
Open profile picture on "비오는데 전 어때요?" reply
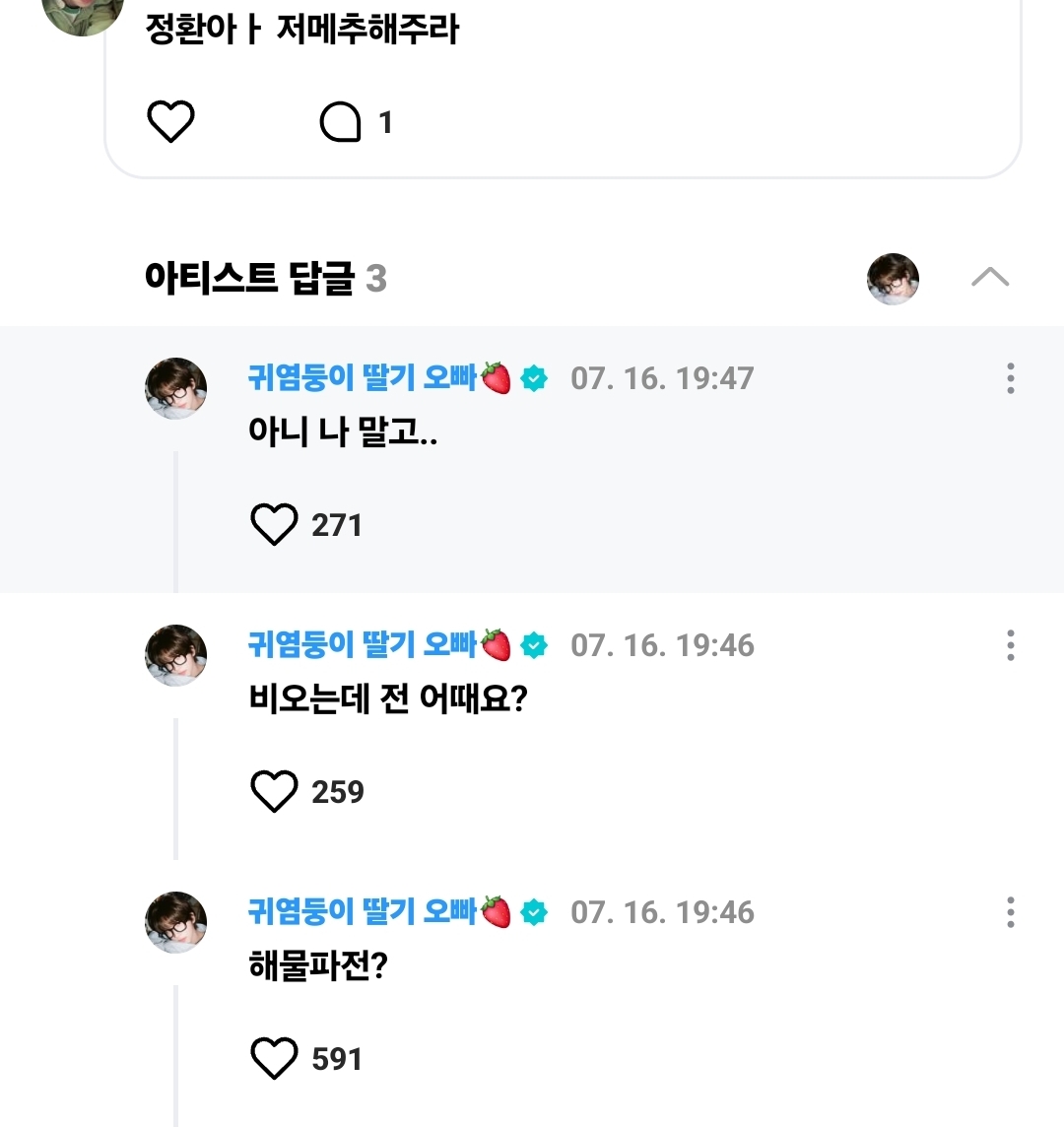pyautogui.click(x=176, y=655)
